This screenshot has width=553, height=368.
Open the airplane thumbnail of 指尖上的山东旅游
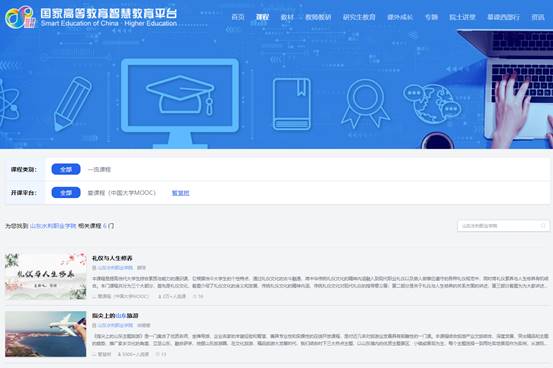tap(45, 334)
